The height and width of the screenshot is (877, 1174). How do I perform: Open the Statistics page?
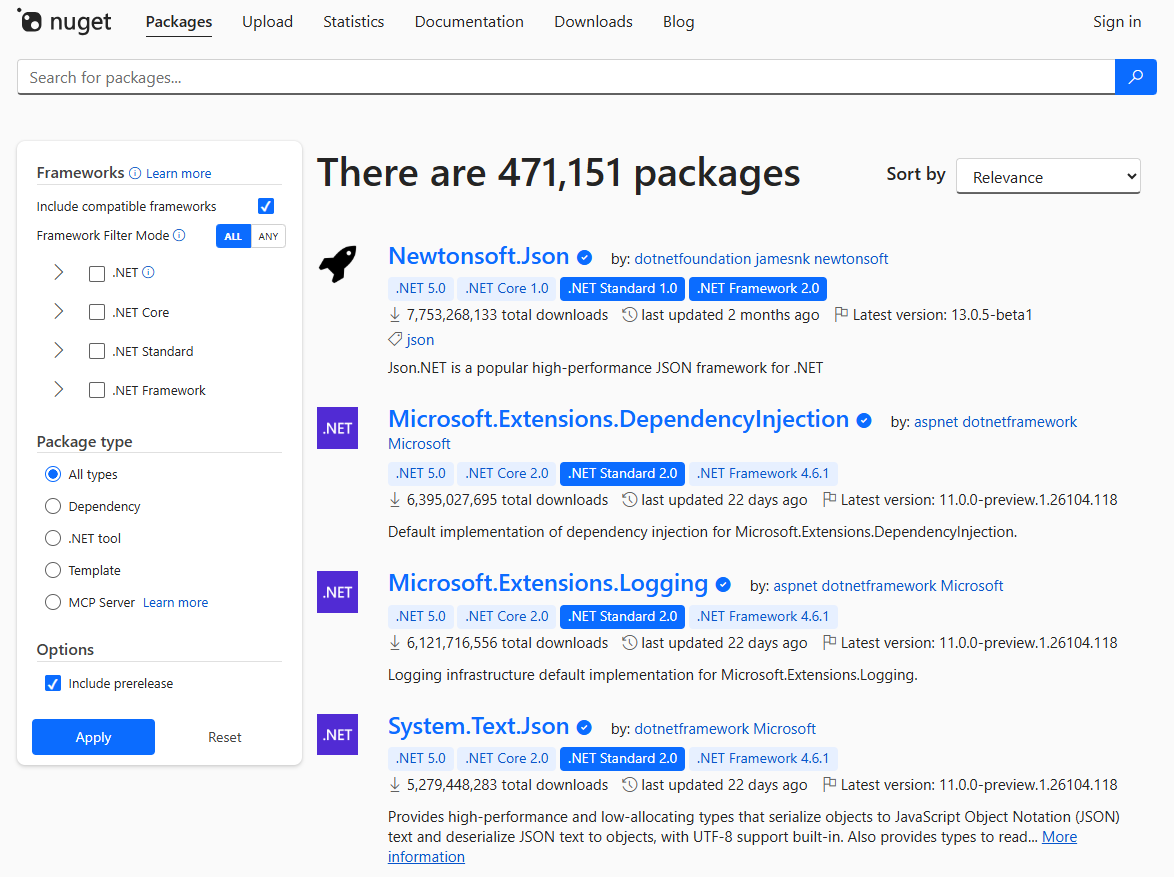353,22
